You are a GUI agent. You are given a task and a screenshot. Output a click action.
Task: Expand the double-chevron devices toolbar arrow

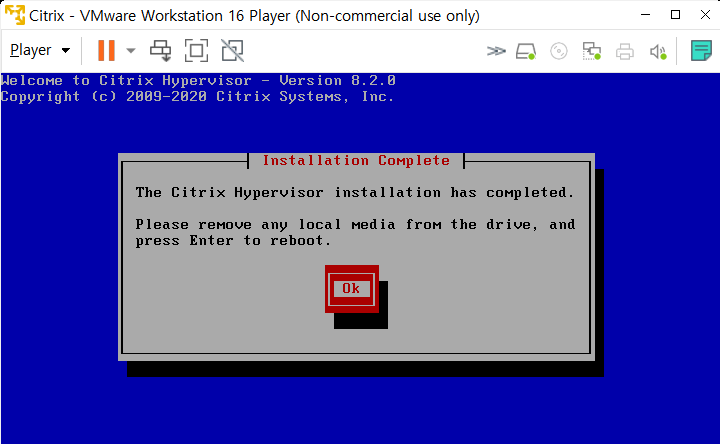click(496, 51)
